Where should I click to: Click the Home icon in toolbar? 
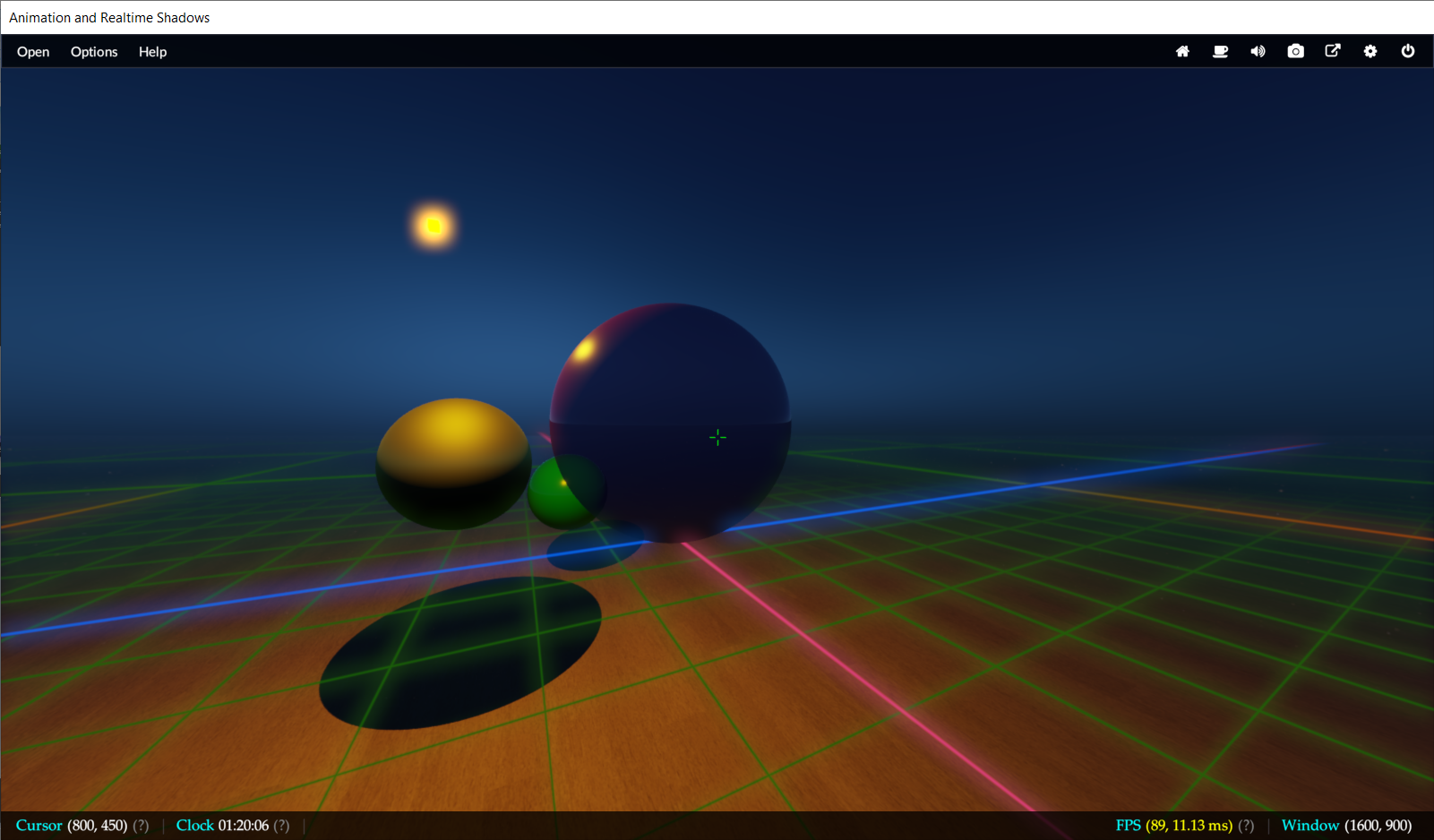coord(1182,52)
